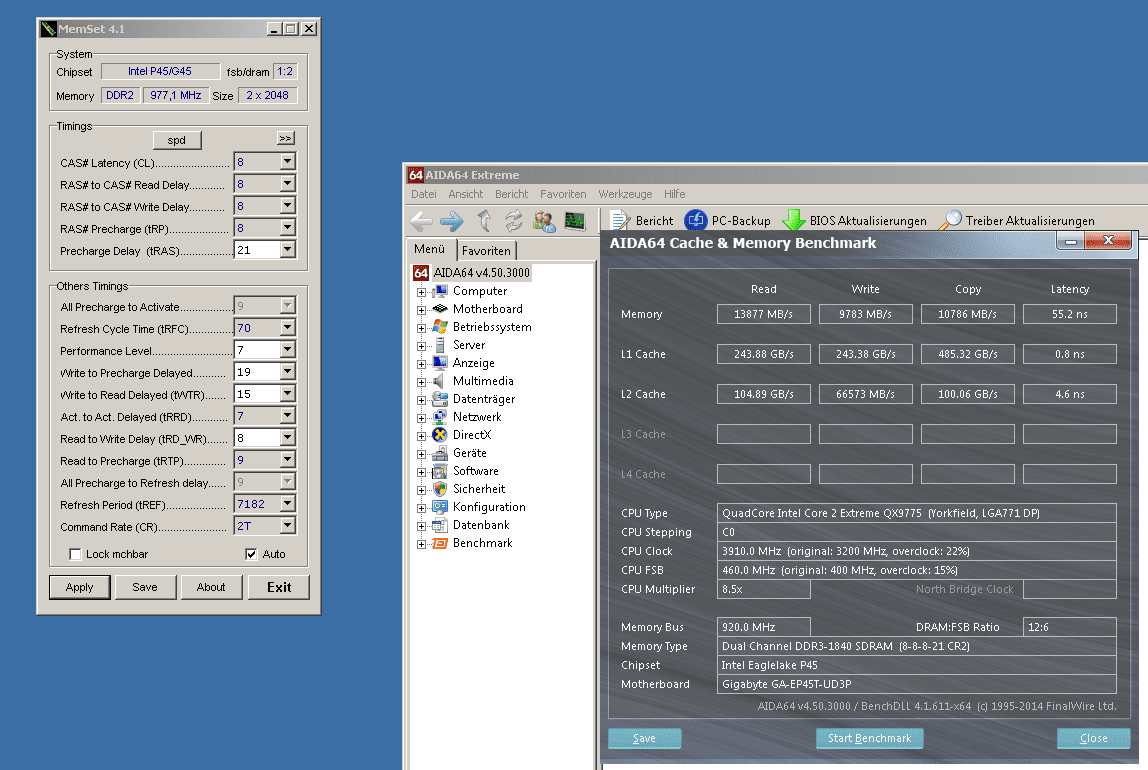Select the Sicherheit shield icon in the tree
Viewport: 1148px width, 770px height.
click(439, 489)
